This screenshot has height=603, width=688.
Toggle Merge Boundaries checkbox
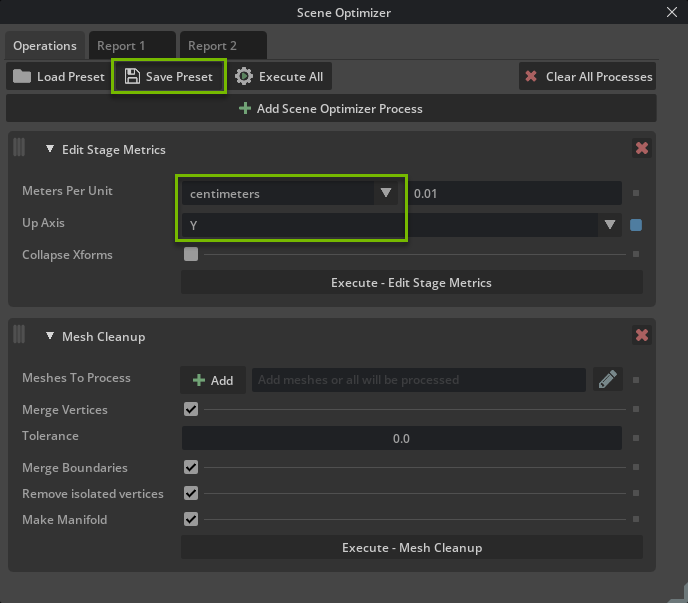[191, 467]
